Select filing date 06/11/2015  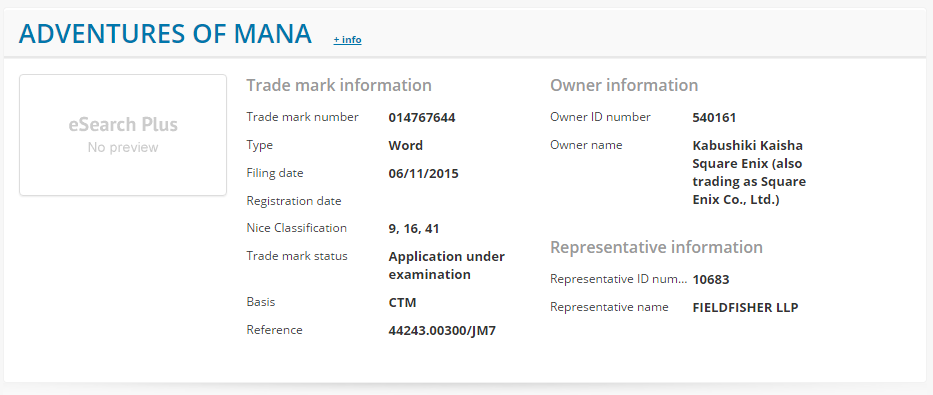point(424,174)
